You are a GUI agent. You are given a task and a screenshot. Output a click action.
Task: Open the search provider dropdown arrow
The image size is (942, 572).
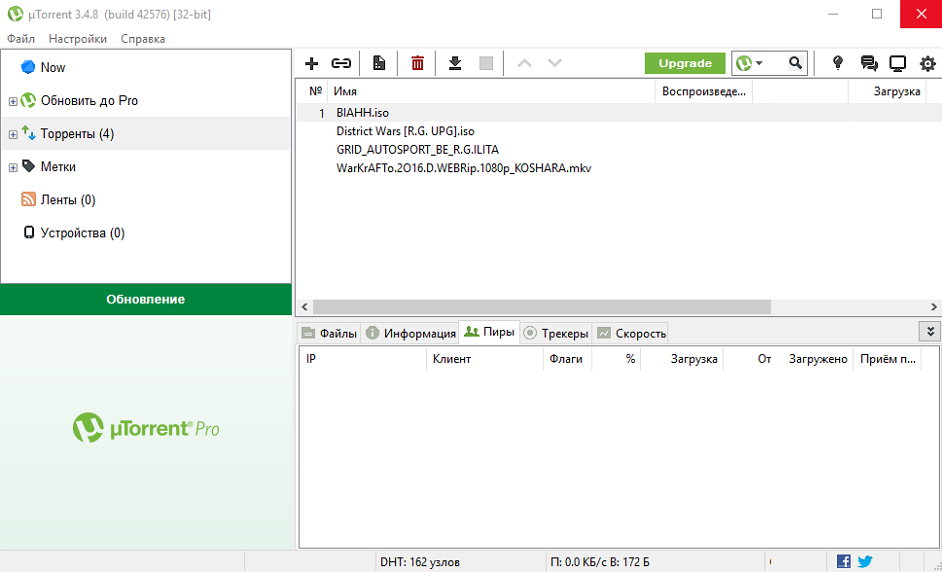pos(759,63)
